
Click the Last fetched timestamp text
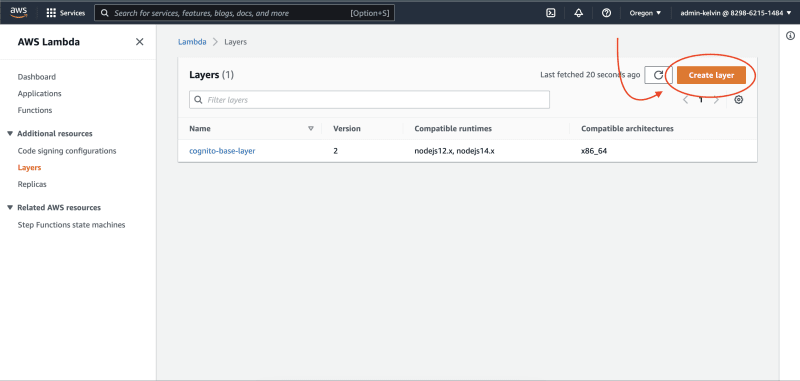tap(590, 75)
